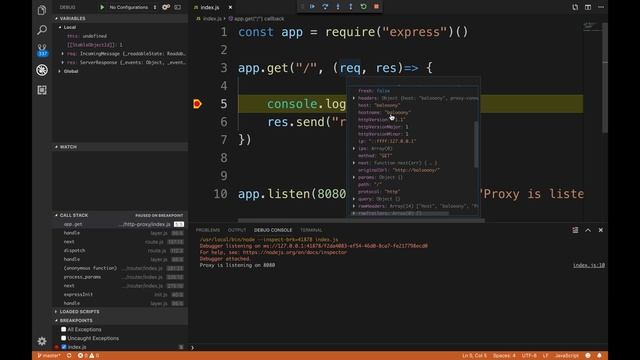Screen dimensions: 640x360
Task: Click app.get callback in breadcrumb
Action: (256, 19)
